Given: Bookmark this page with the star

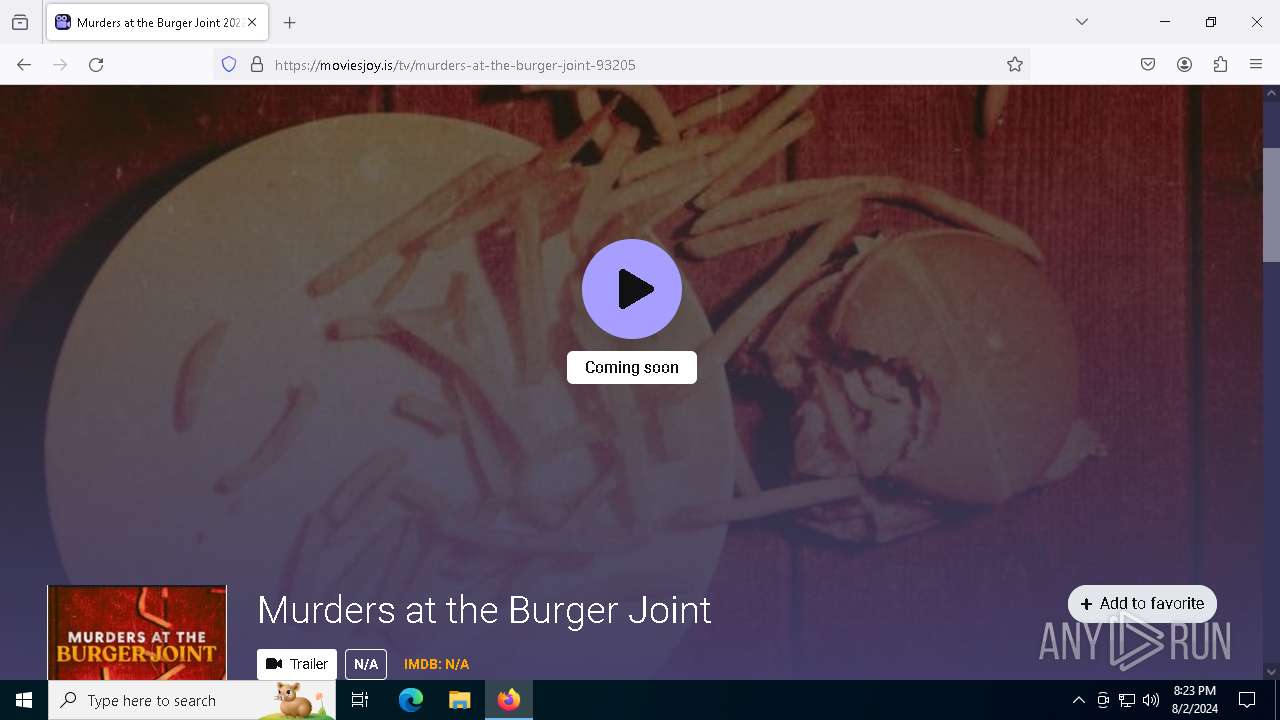Looking at the screenshot, I should (x=1015, y=65).
